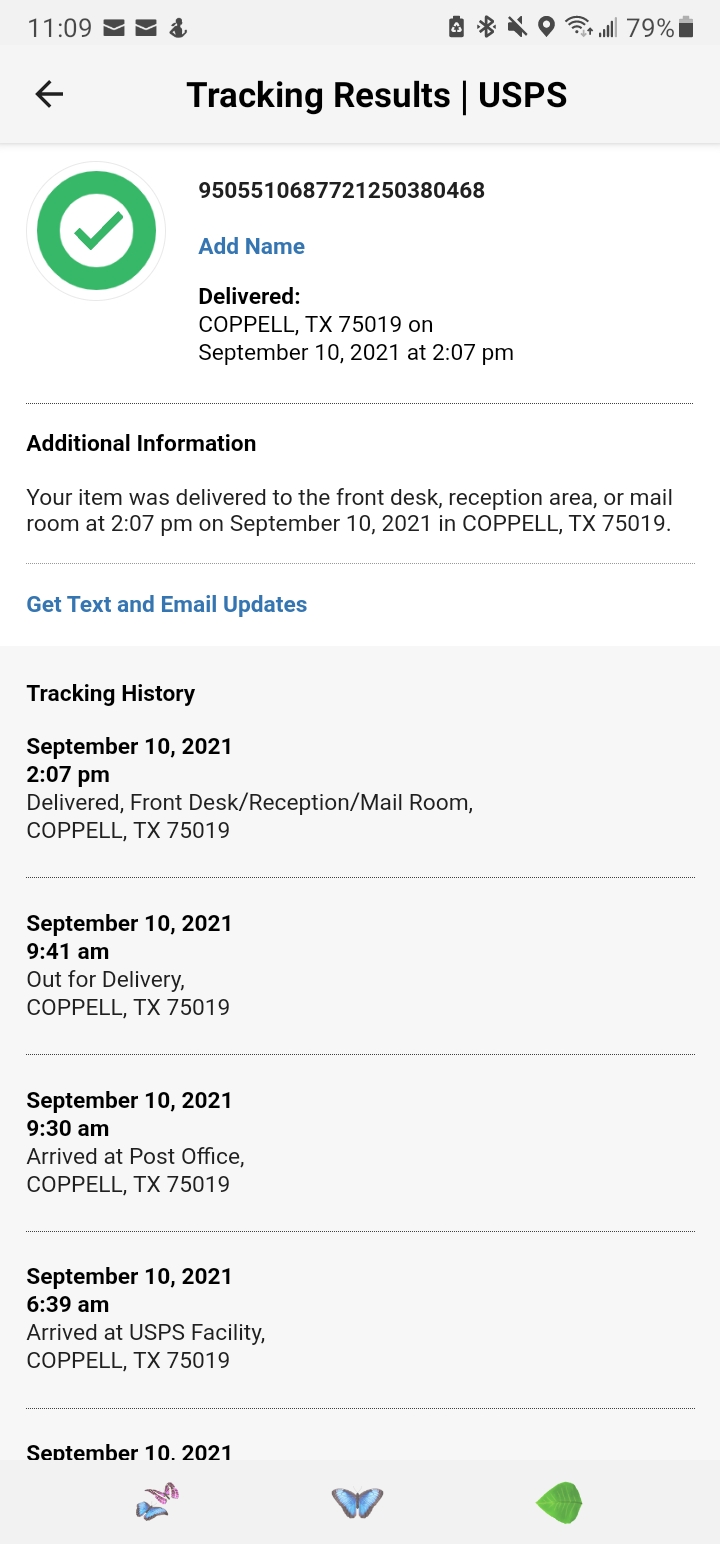This screenshot has height=1544, width=720.
Task: Click the Add Name link
Action: [251, 246]
